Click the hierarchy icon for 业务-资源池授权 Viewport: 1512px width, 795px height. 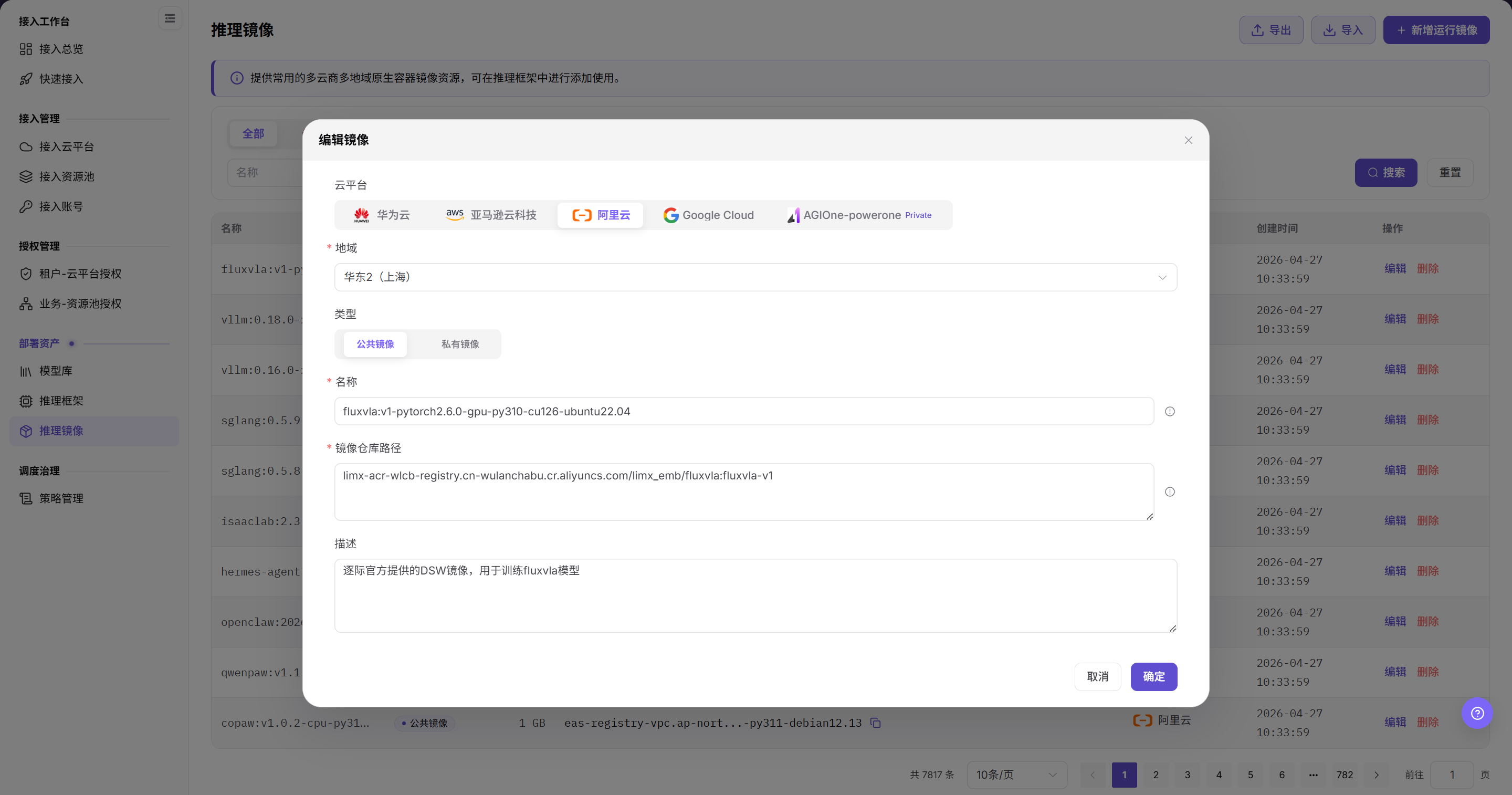coord(26,304)
